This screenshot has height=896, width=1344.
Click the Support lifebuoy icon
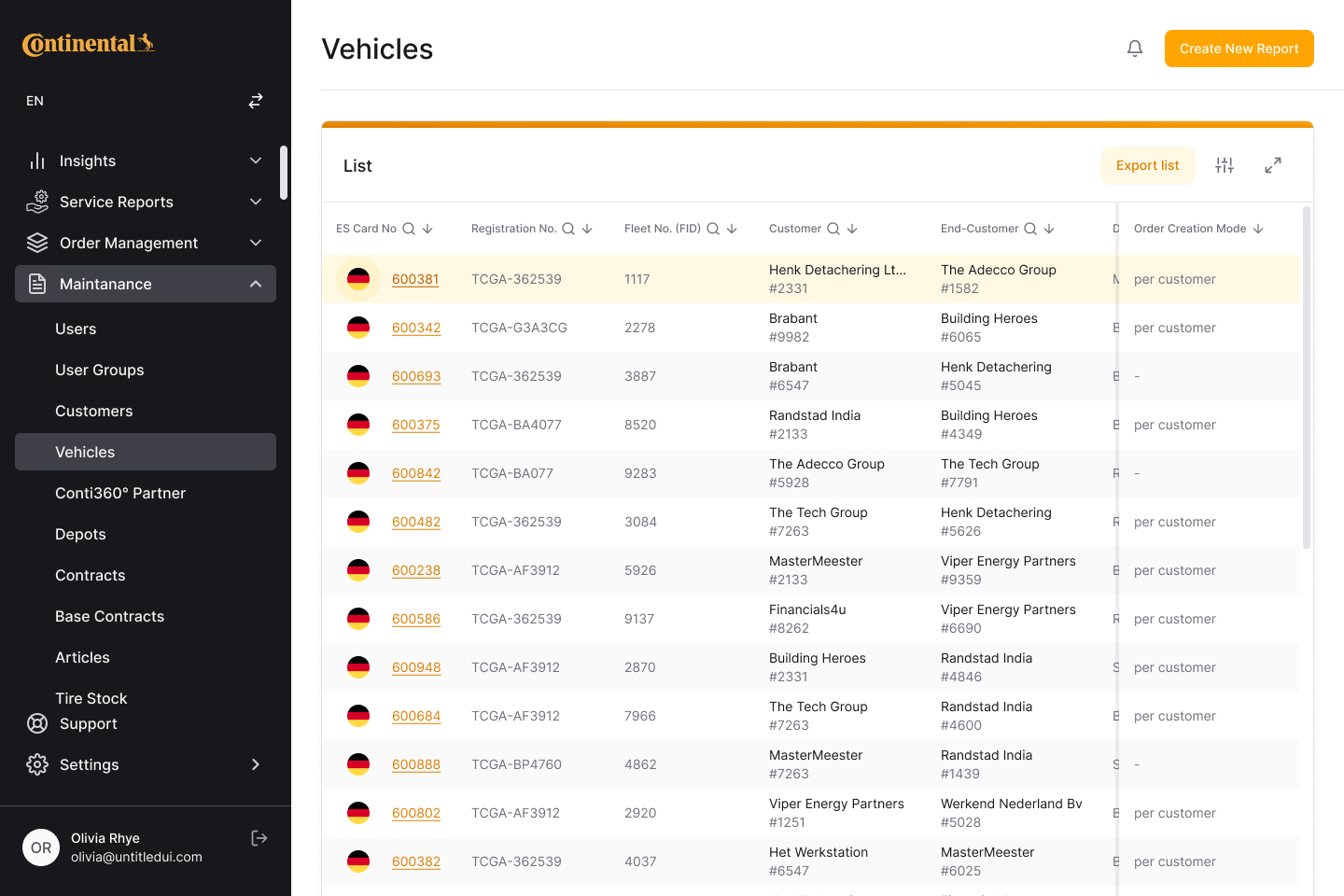37,723
